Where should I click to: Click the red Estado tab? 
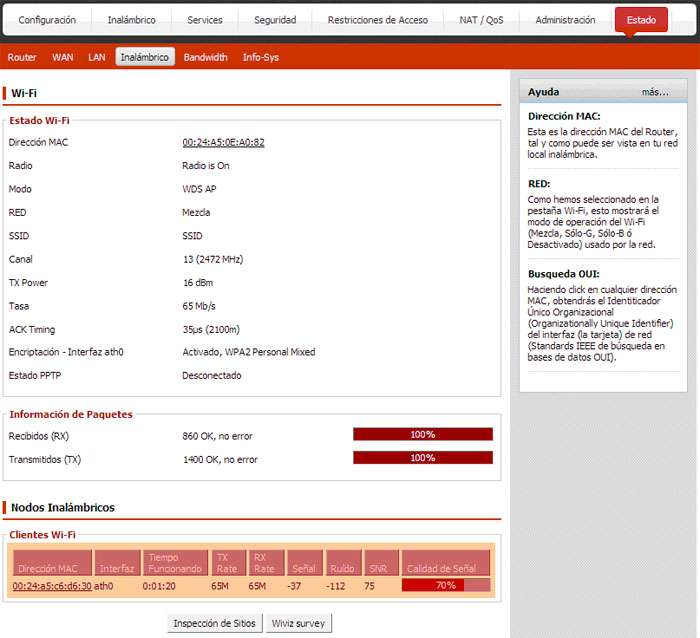tap(641, 20)
